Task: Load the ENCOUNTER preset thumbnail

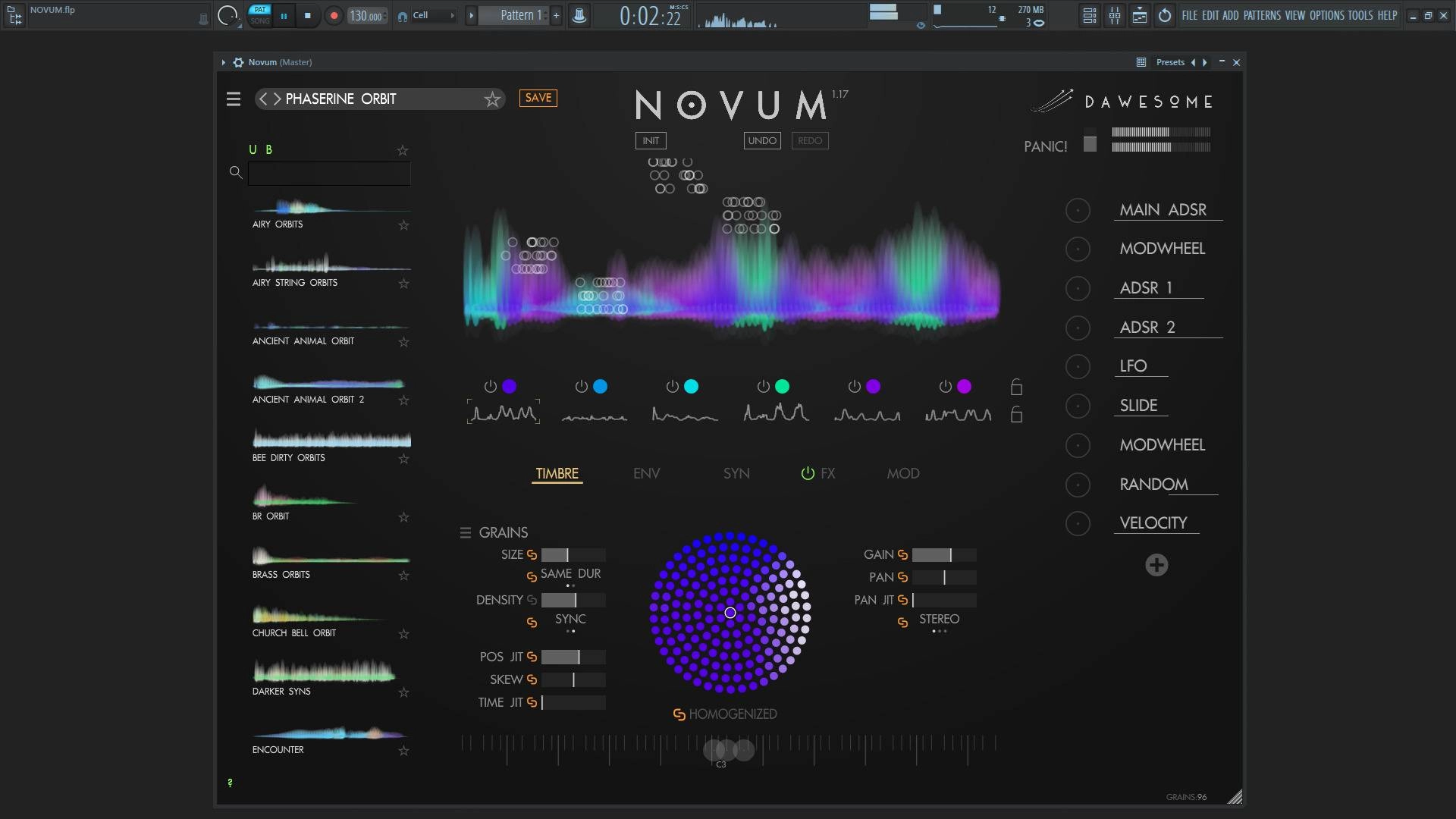Action: coord(331,733)
